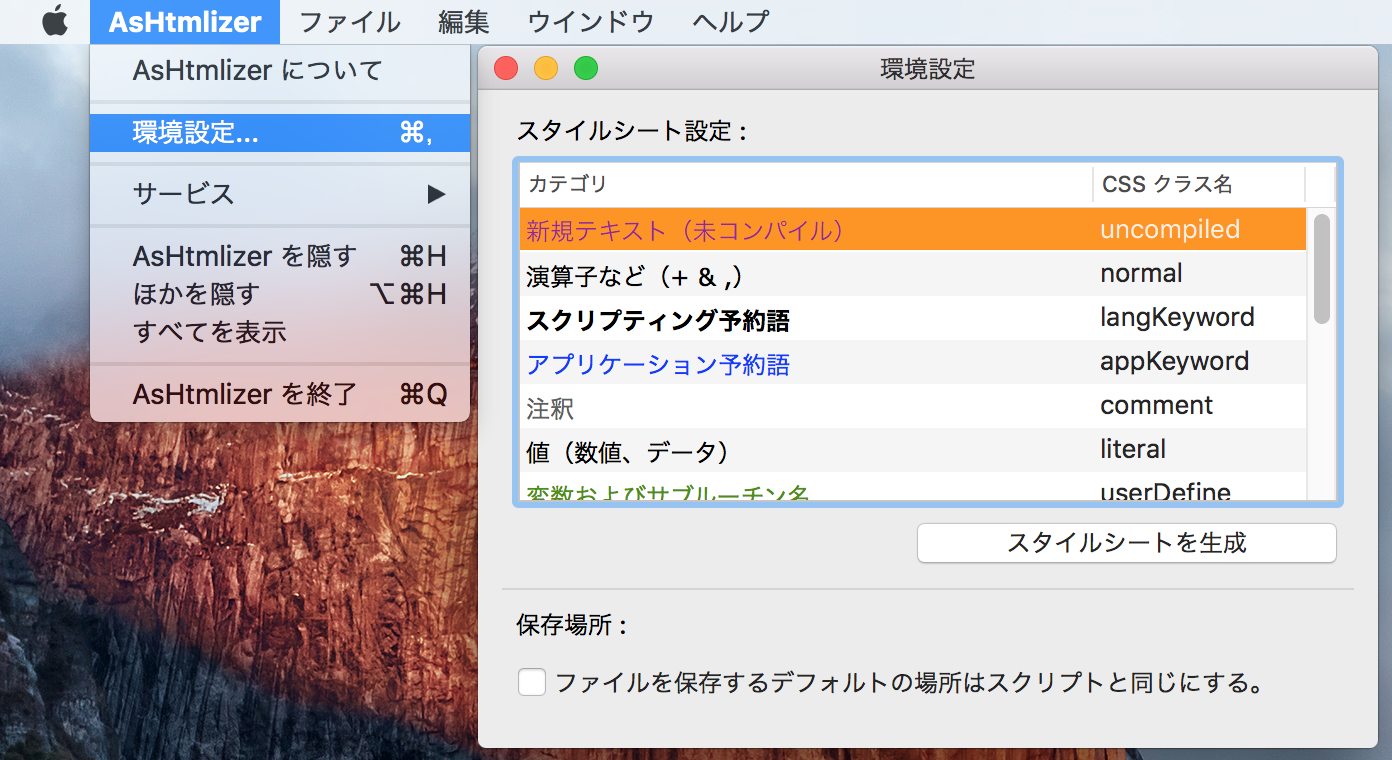Viewport: 1392px width, 760px height.
Task: Open the ウインドウ menu
Action: tap(590, 21)
